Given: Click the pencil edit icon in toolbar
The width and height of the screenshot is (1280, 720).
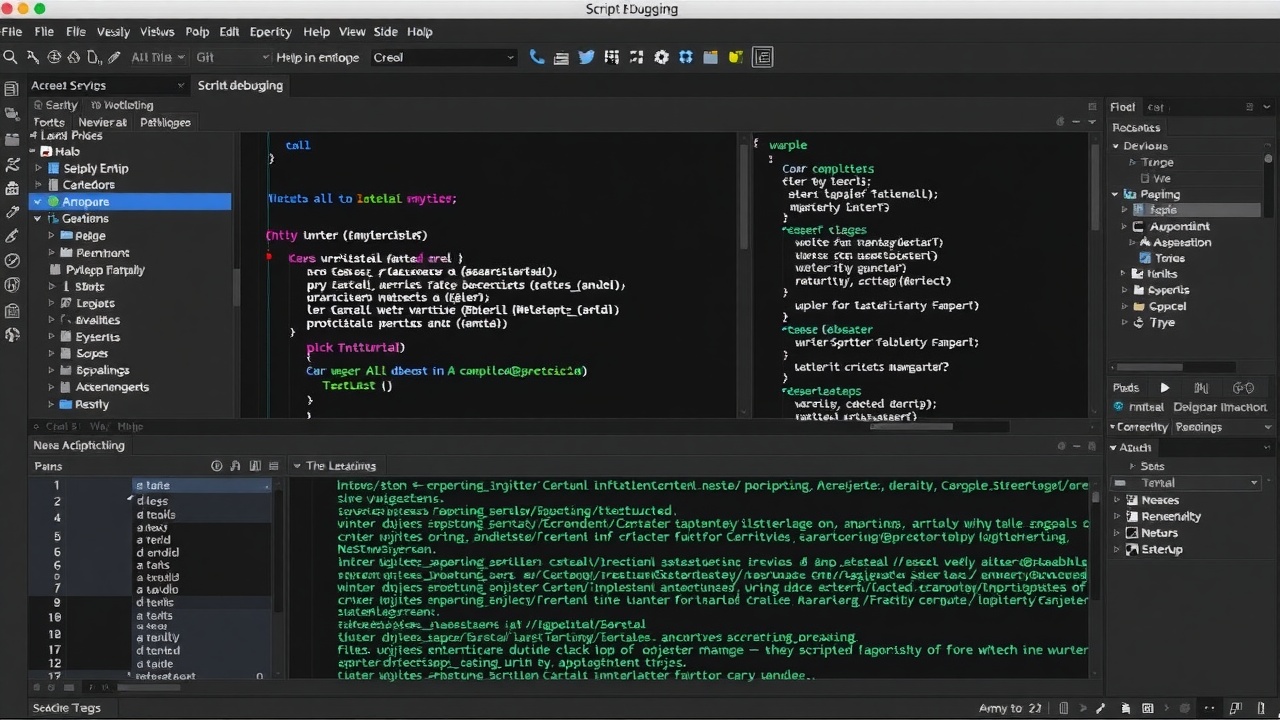Looking at the screenshot, I should pyautogui.click(x=113, y=58).
